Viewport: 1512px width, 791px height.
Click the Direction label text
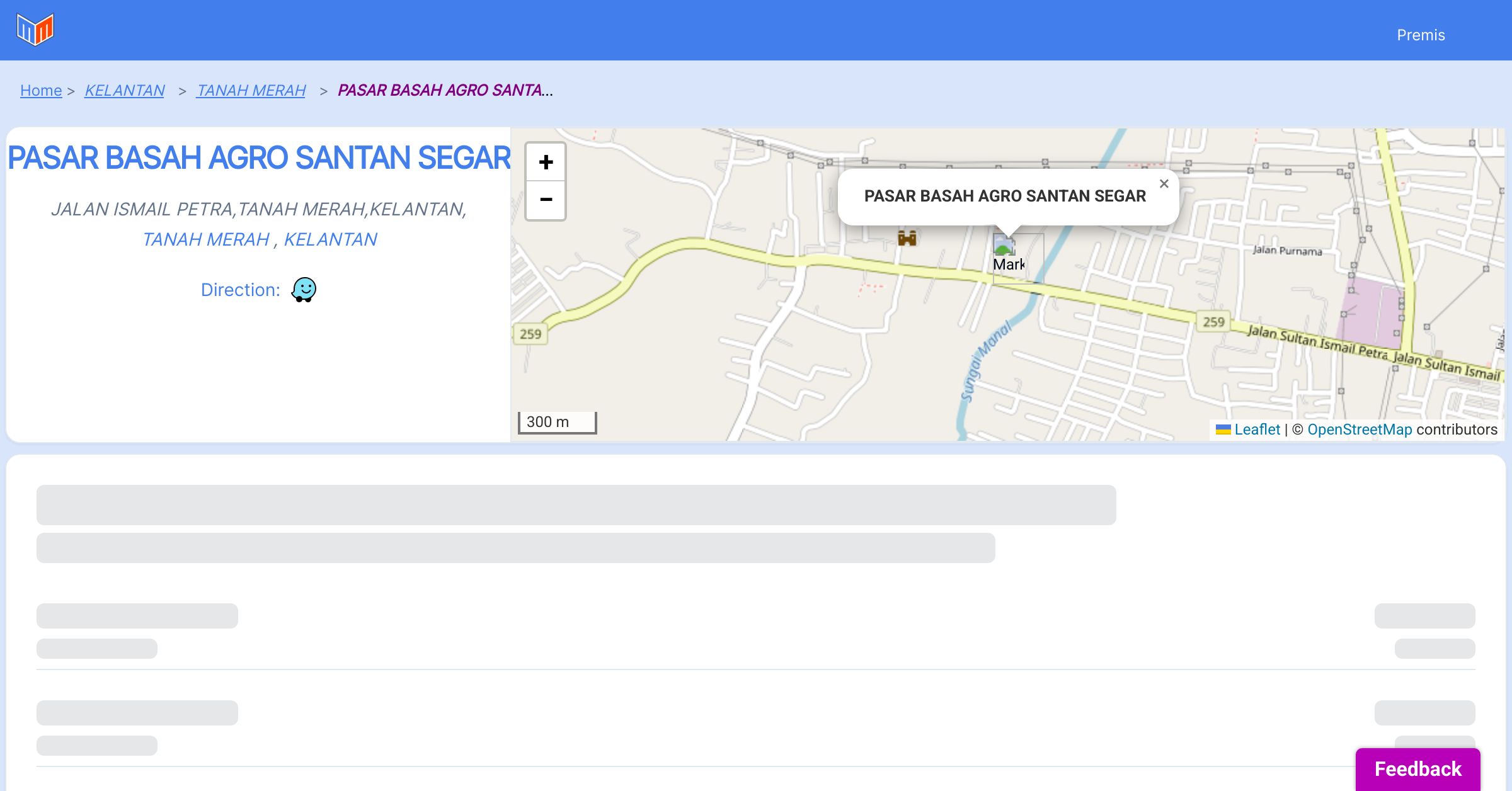(x=240, y=290)
